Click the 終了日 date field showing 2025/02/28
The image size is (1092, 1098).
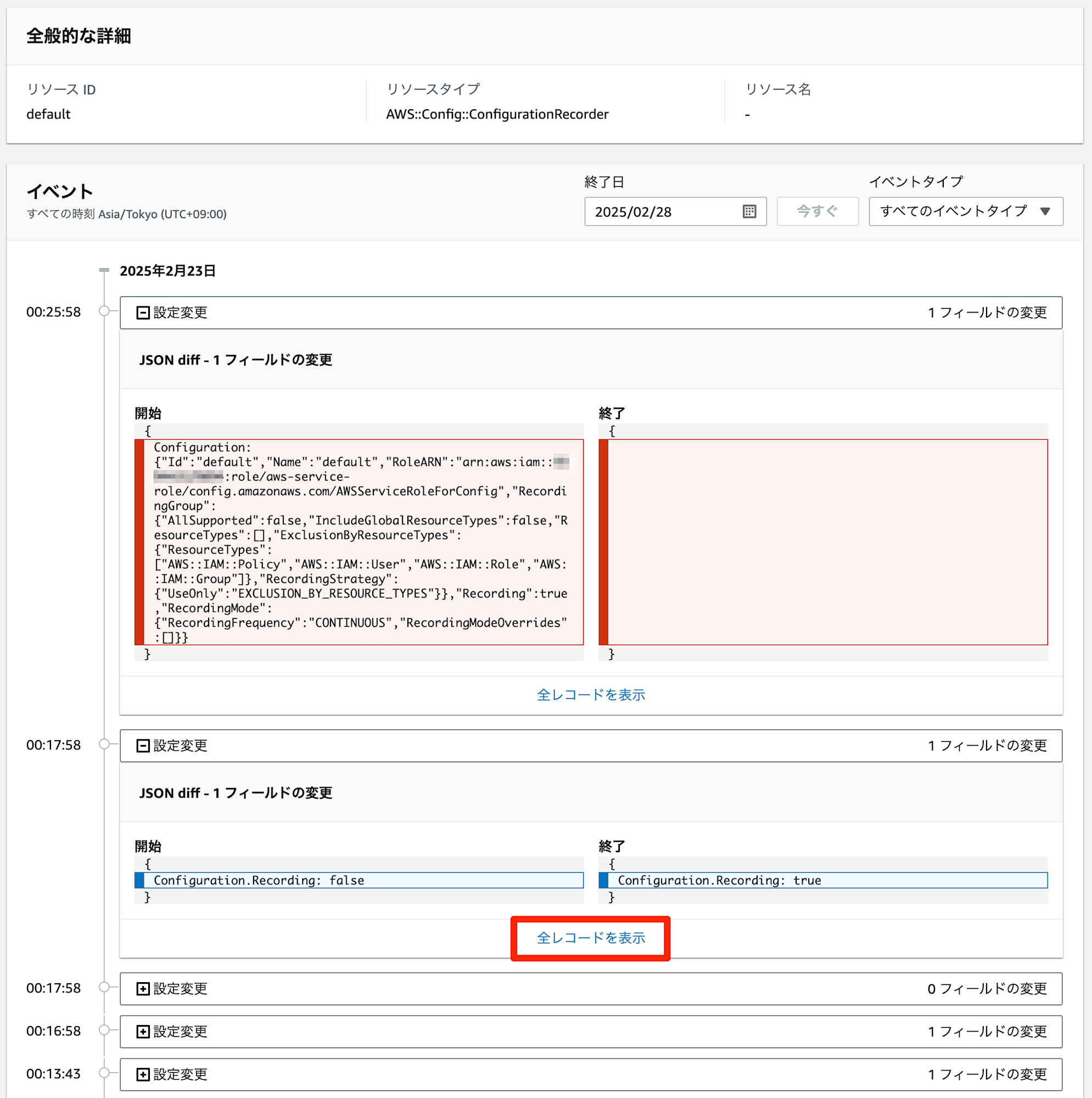coord(675,211)
